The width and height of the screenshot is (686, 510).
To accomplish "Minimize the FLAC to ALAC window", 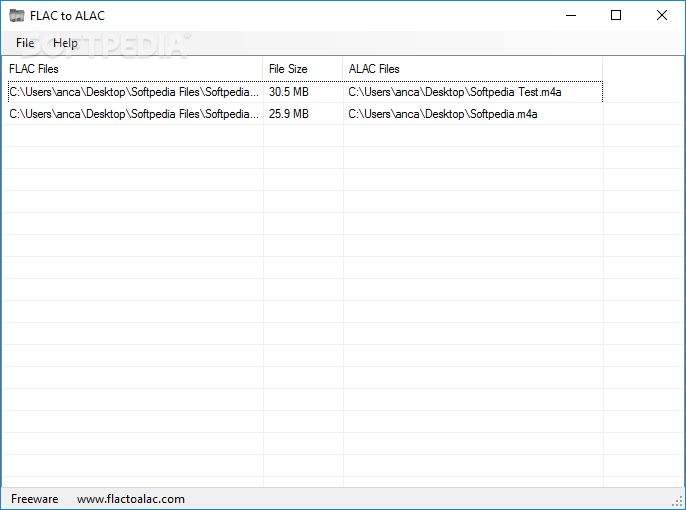I will [x=570, y=15].
